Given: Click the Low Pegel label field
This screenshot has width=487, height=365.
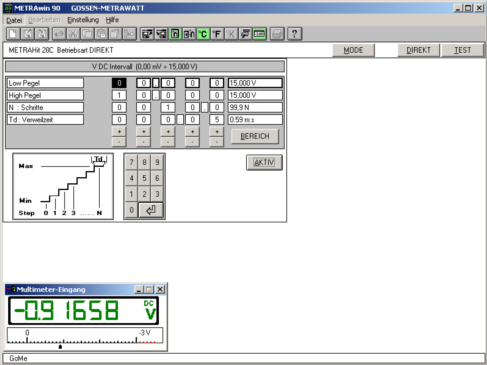Looking at the screenshot, I should click(x=45, y=83).
